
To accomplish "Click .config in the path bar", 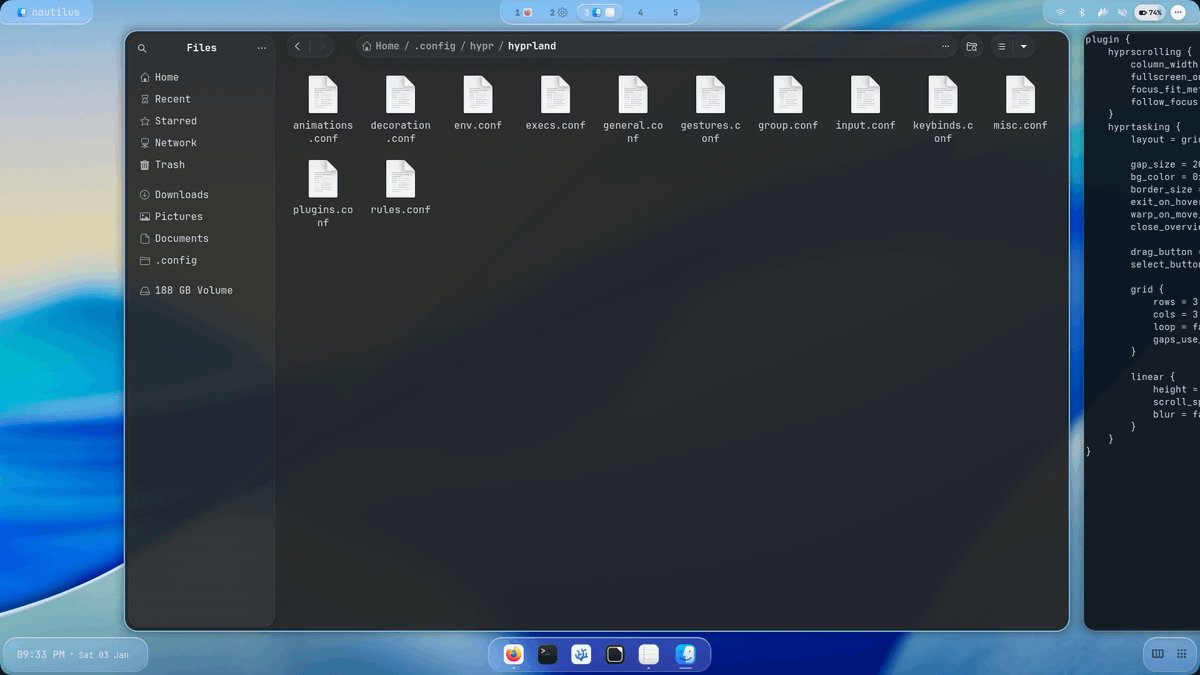I will (x=435, y=46).
